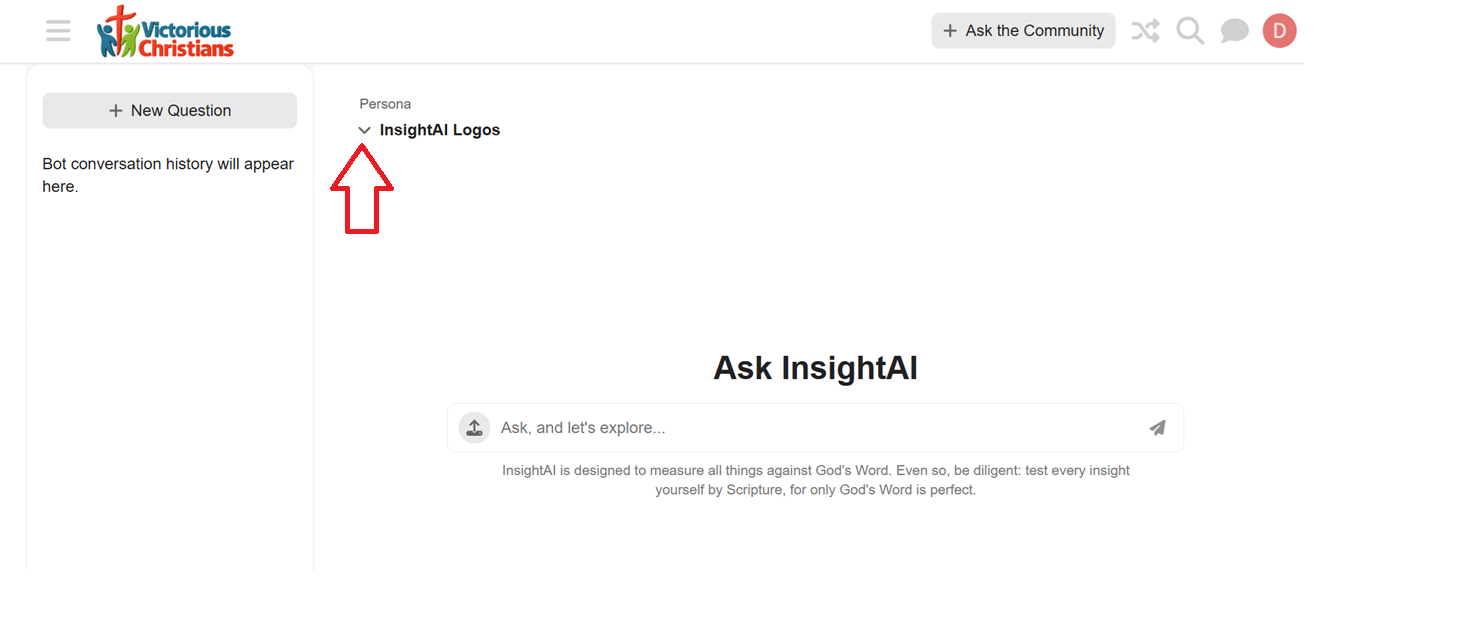Focus the "Ask, and let's explore..." field
Viewport: 1476px width, 634px height.
[815, 428]
